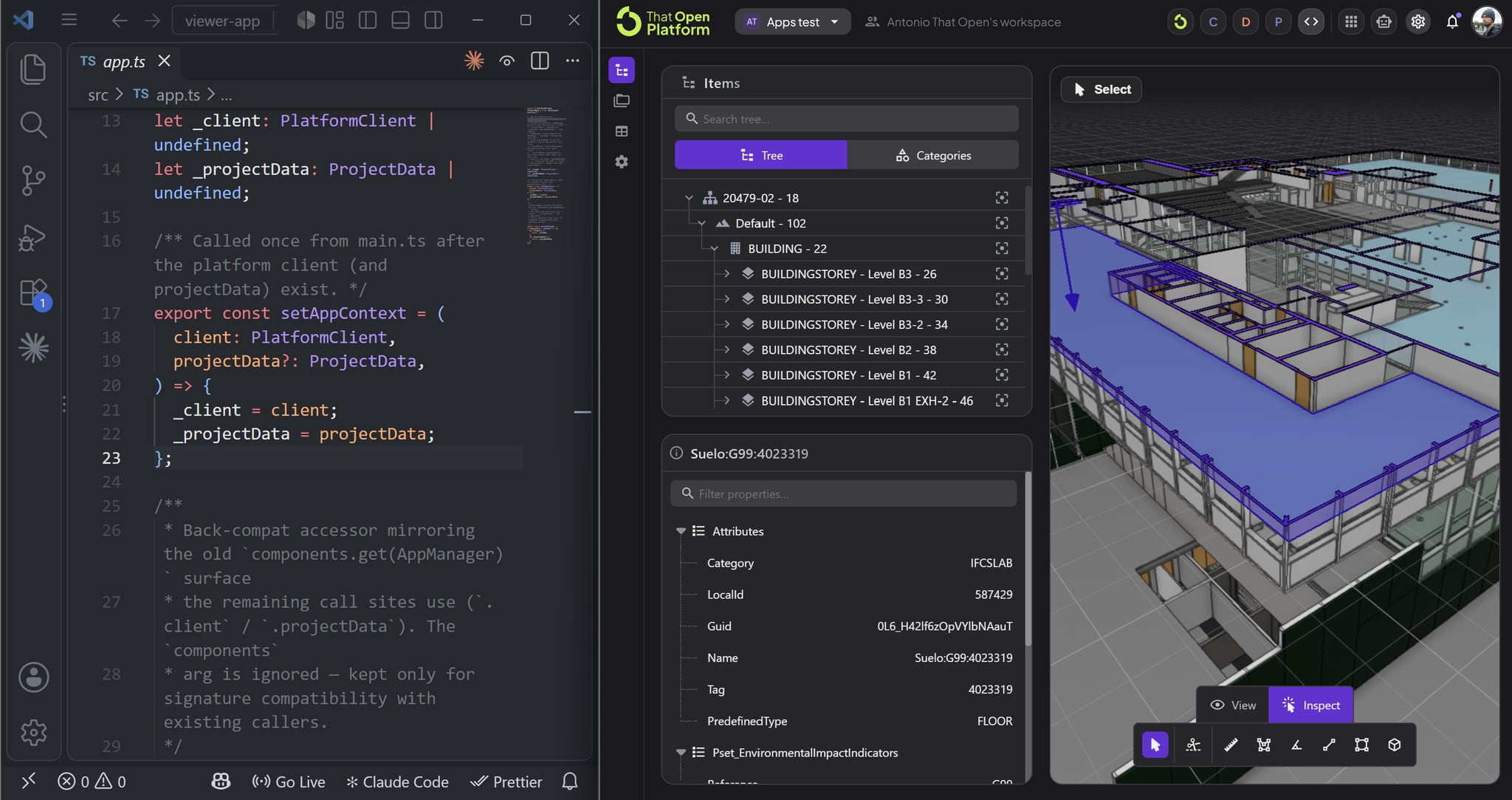The width and height of the screenshot is (1512, 800).
Task: Click the Select button in the 3D viewer
Action: (1101, 89)
